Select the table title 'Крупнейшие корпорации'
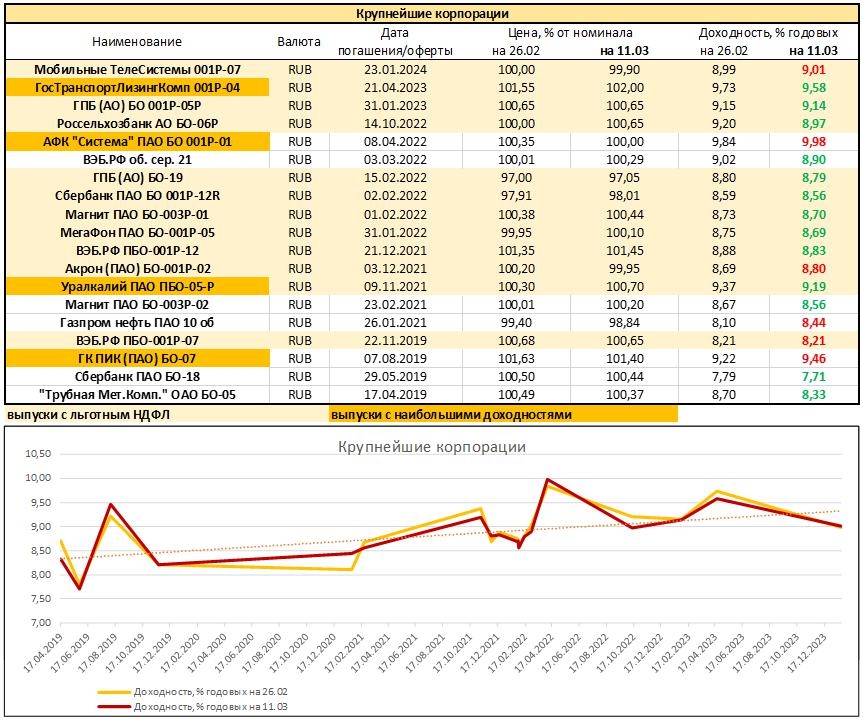This screenshot has height=721, width=863. click(432, 14)
